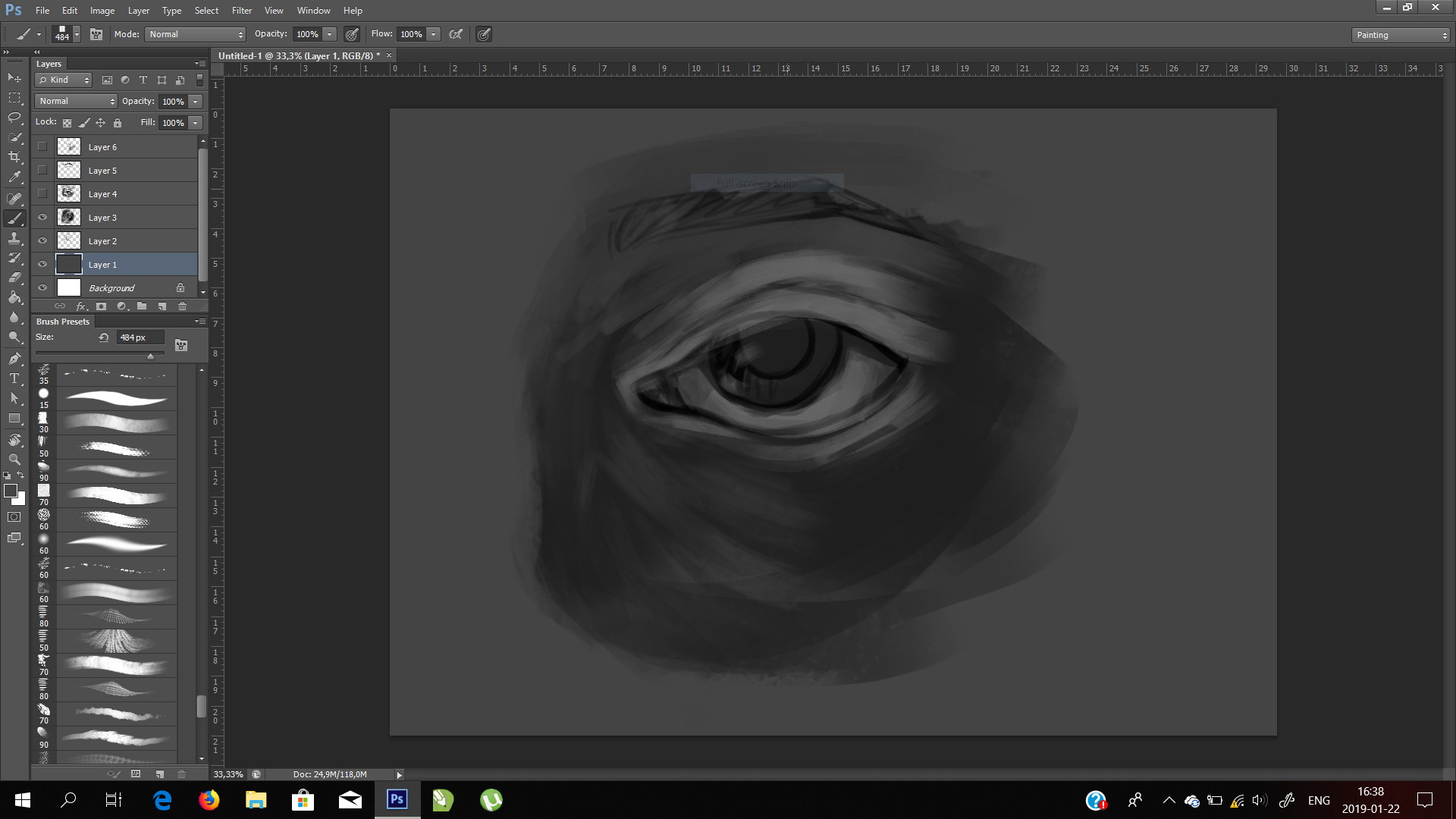This screenshot has height=819, width=1456.
Task: Select the Clone Stamp tool
Action: [14, 238]
